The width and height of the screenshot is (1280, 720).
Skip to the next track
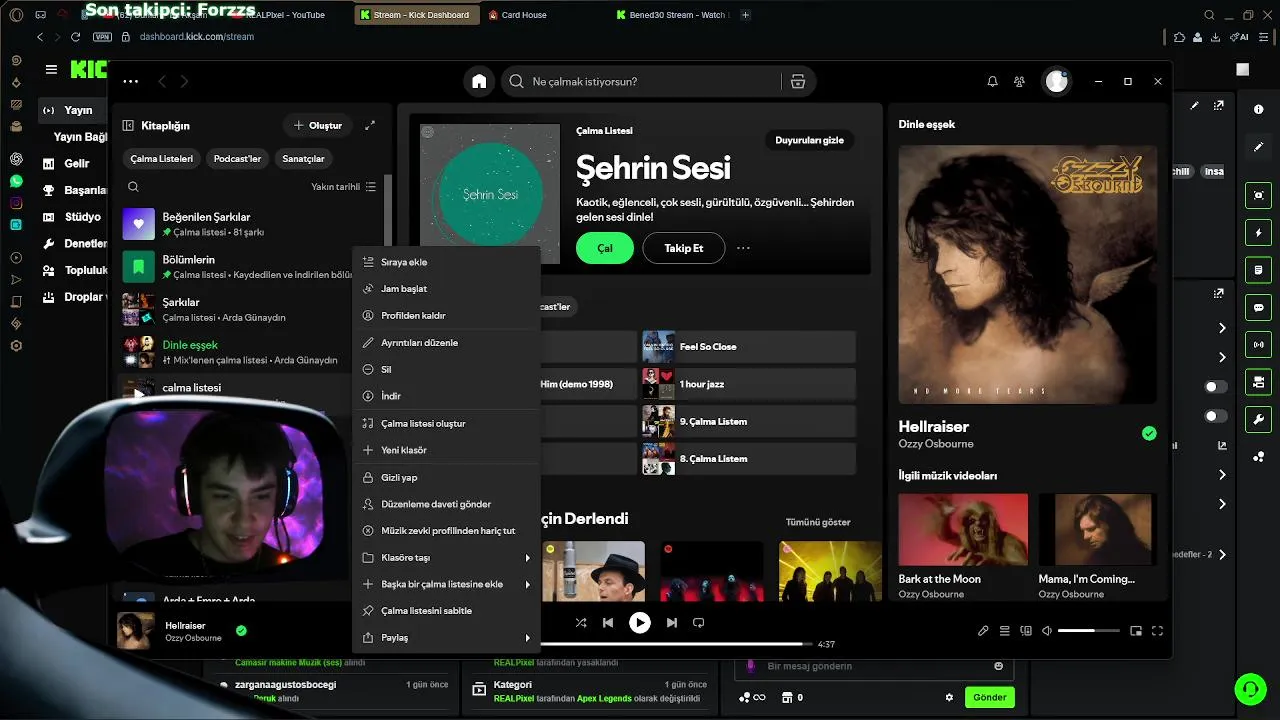tap(672, 622)
